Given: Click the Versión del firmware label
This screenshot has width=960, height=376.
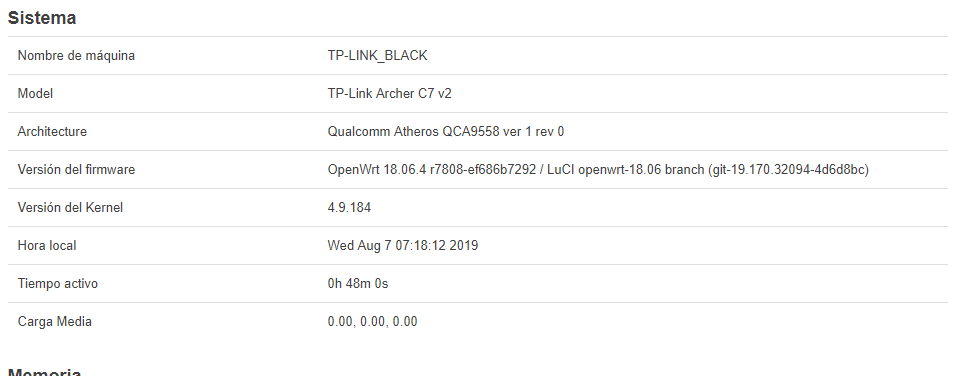Looking at the screenshot, I should [76, 170].
